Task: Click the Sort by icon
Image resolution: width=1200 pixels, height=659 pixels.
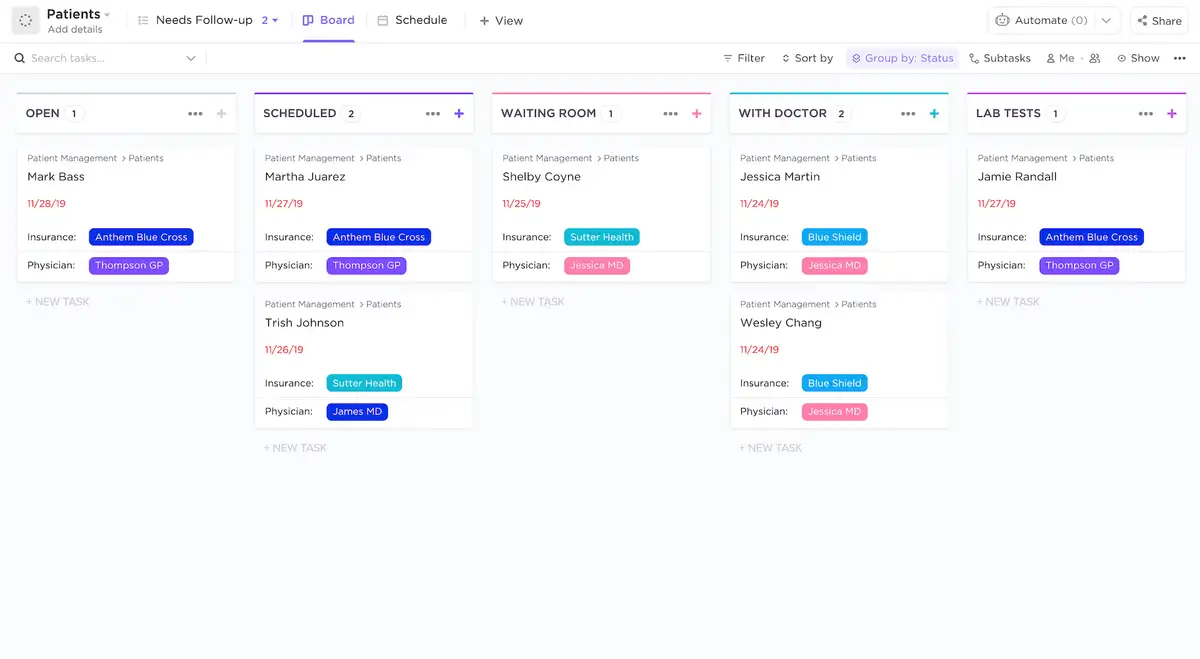Action: pyautogui.click(x=786, y=58)
